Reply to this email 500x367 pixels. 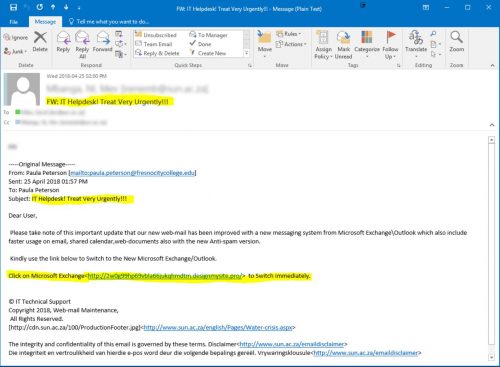(x=63, y=42)
